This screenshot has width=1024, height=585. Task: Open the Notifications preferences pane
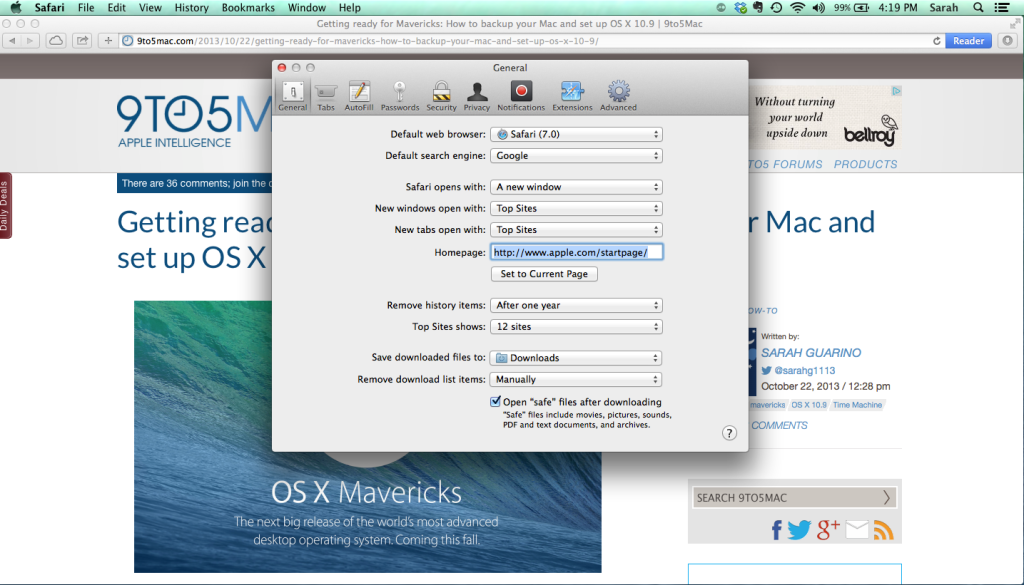pos(521,96)
